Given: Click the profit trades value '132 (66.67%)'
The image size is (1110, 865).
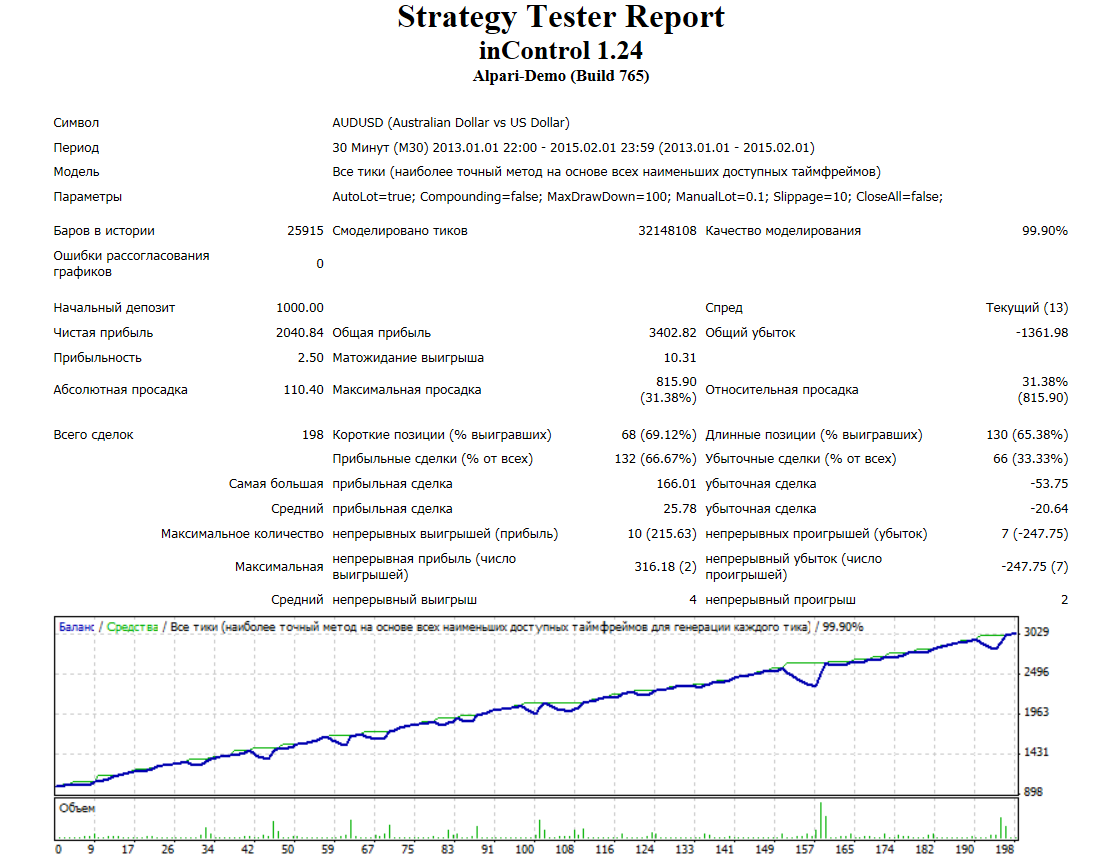Looking at the screenshot, I should point(656,459).
